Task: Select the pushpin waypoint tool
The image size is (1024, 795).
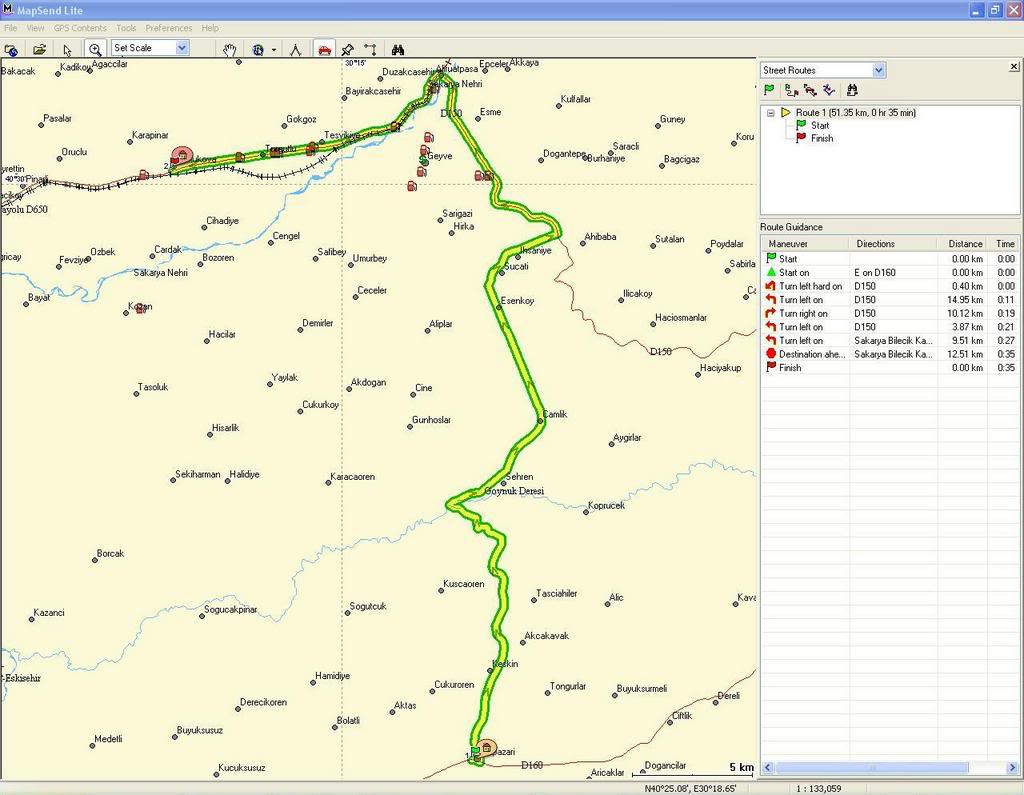Action: point(347,49)
